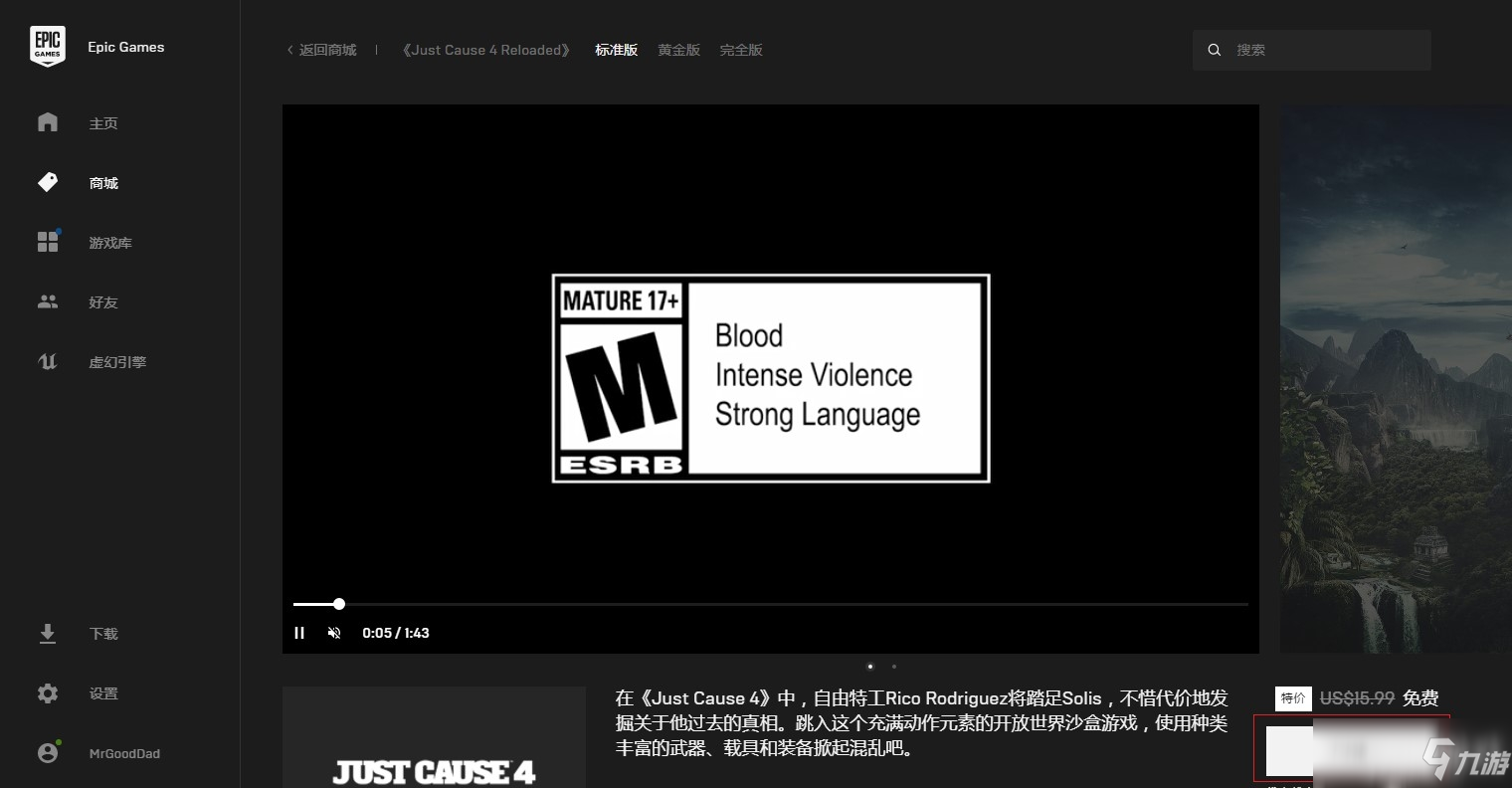Click the 《Just Cause 4 Reloaded》 breadcrumb
The height and width of the screenshot is (788, 1512).
pos(486,50)
